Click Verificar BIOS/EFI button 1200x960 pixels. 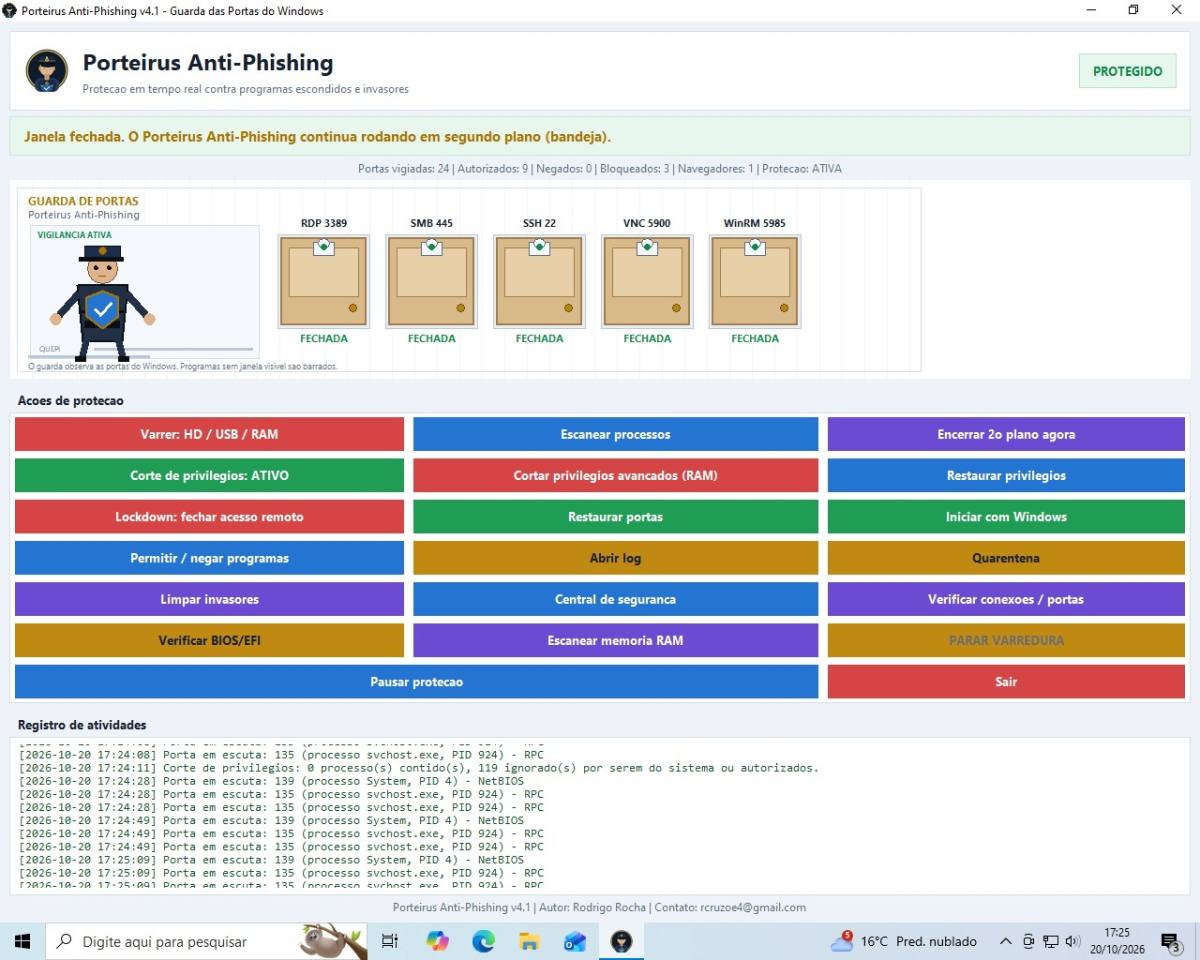pos(209,640)
